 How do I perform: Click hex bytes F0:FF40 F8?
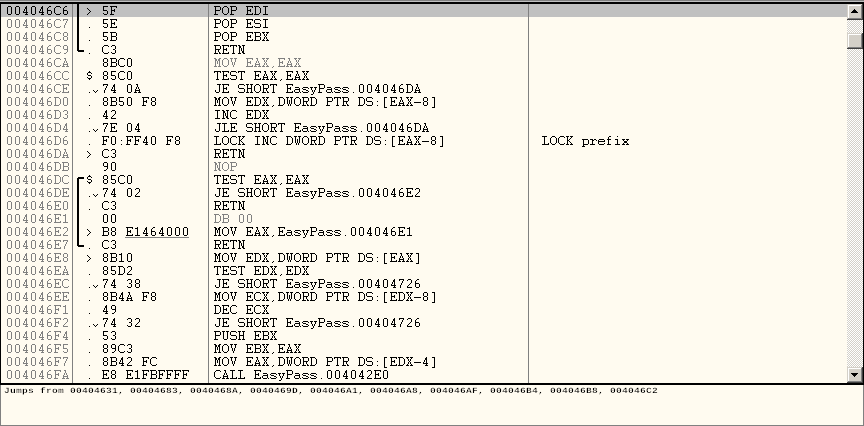tap(141, 141)
